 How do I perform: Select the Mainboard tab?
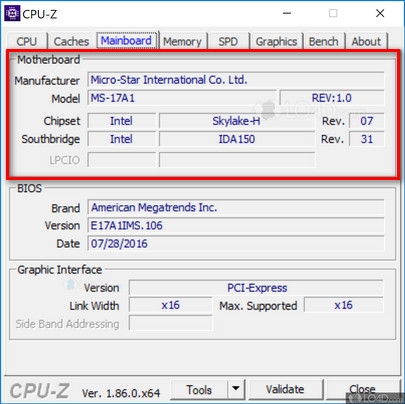click(126, 41)
